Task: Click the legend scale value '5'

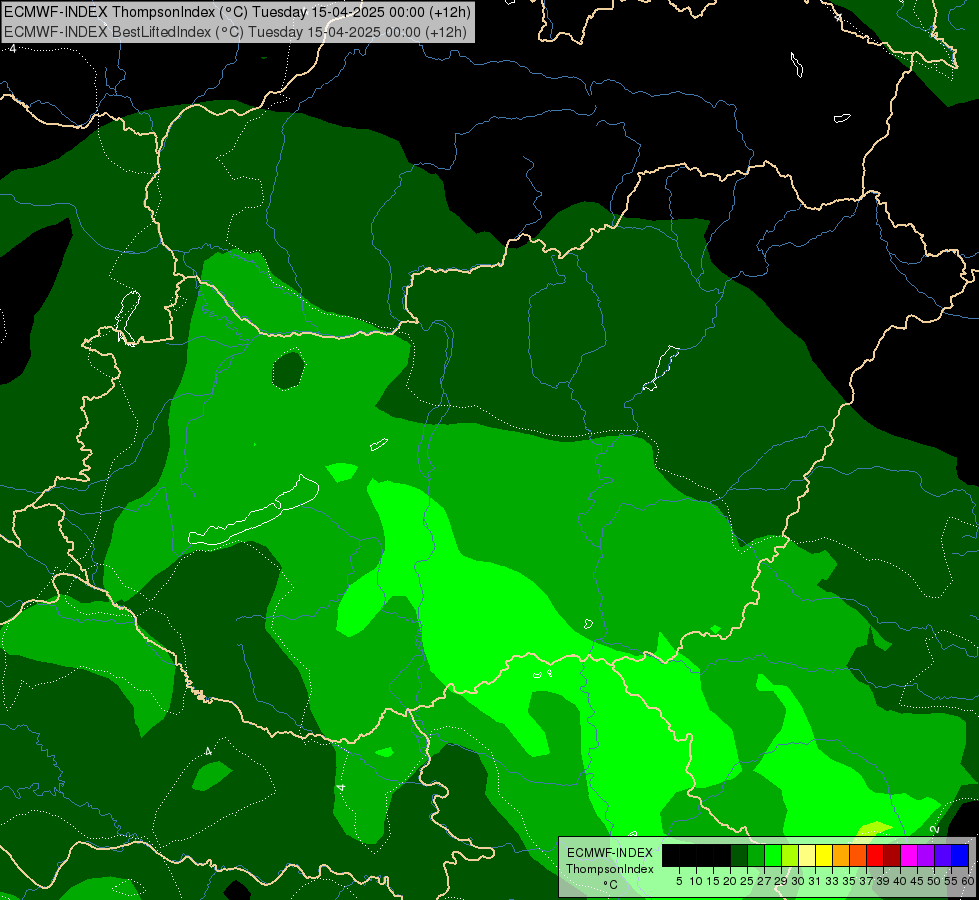Action: point(679,881)
